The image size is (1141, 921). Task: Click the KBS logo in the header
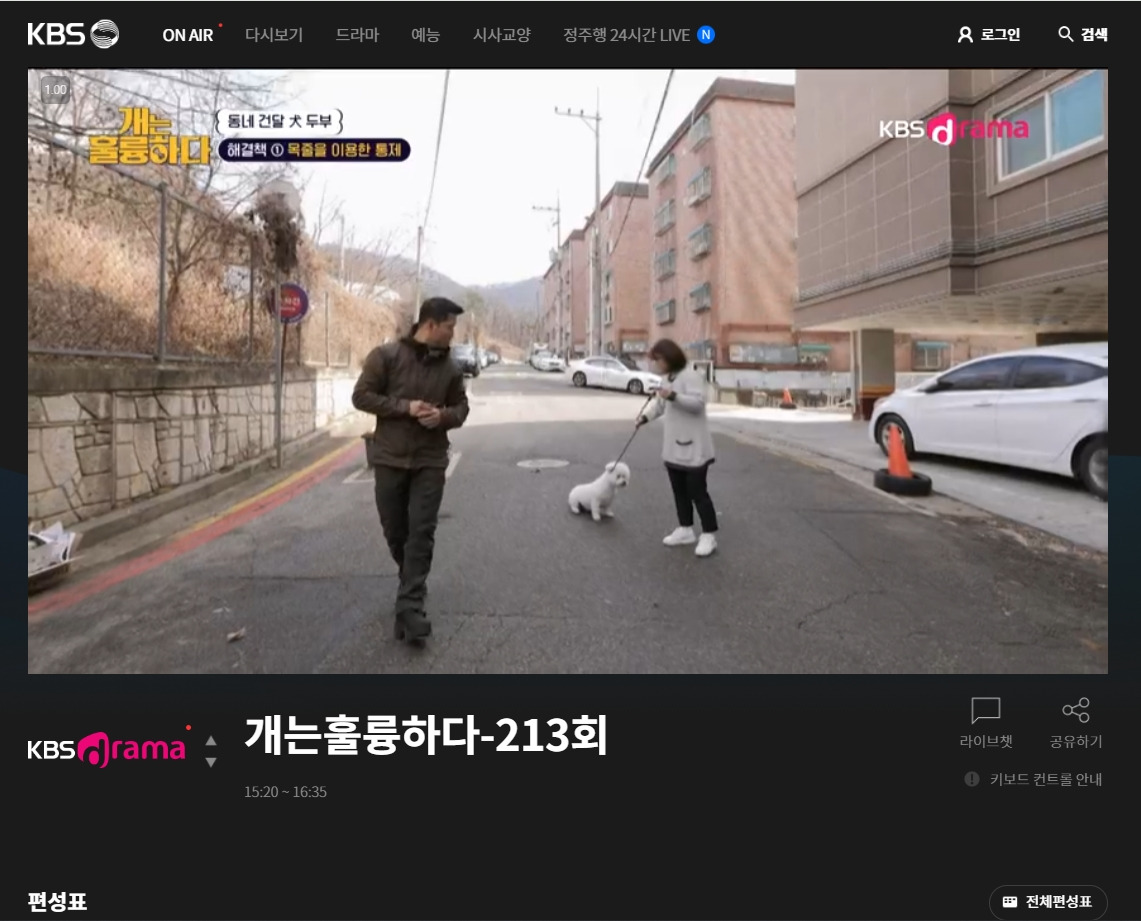point(72,34)
